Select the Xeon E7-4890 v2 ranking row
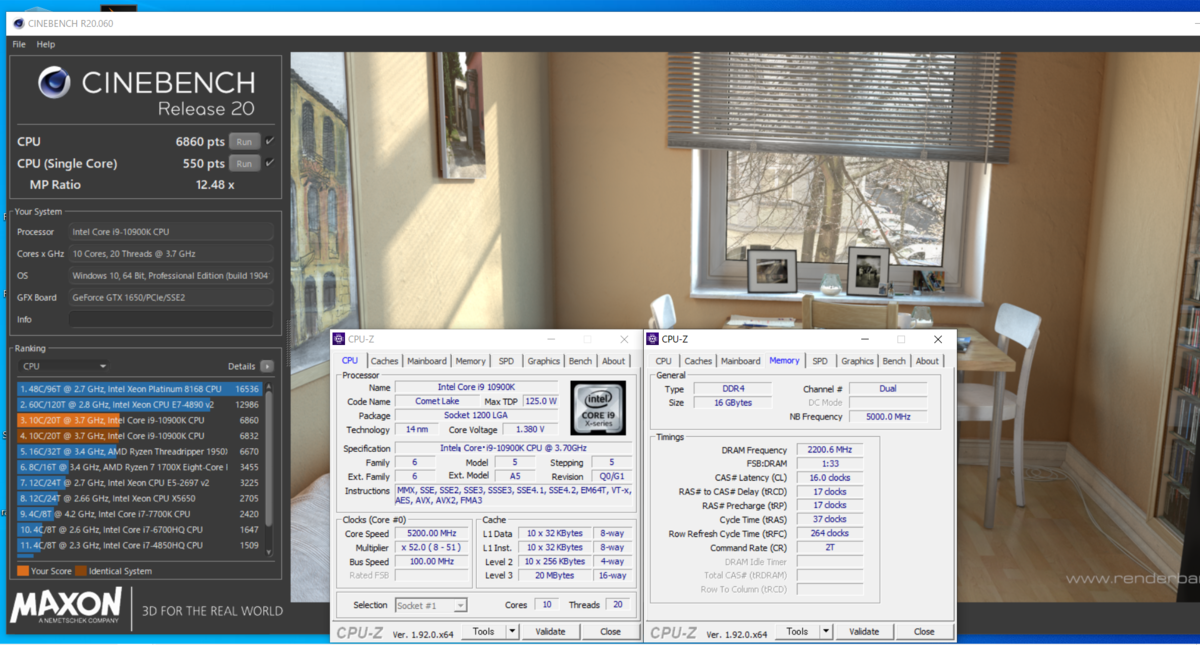Viewport: 1200px width, 645px height. tap(139, 405)
